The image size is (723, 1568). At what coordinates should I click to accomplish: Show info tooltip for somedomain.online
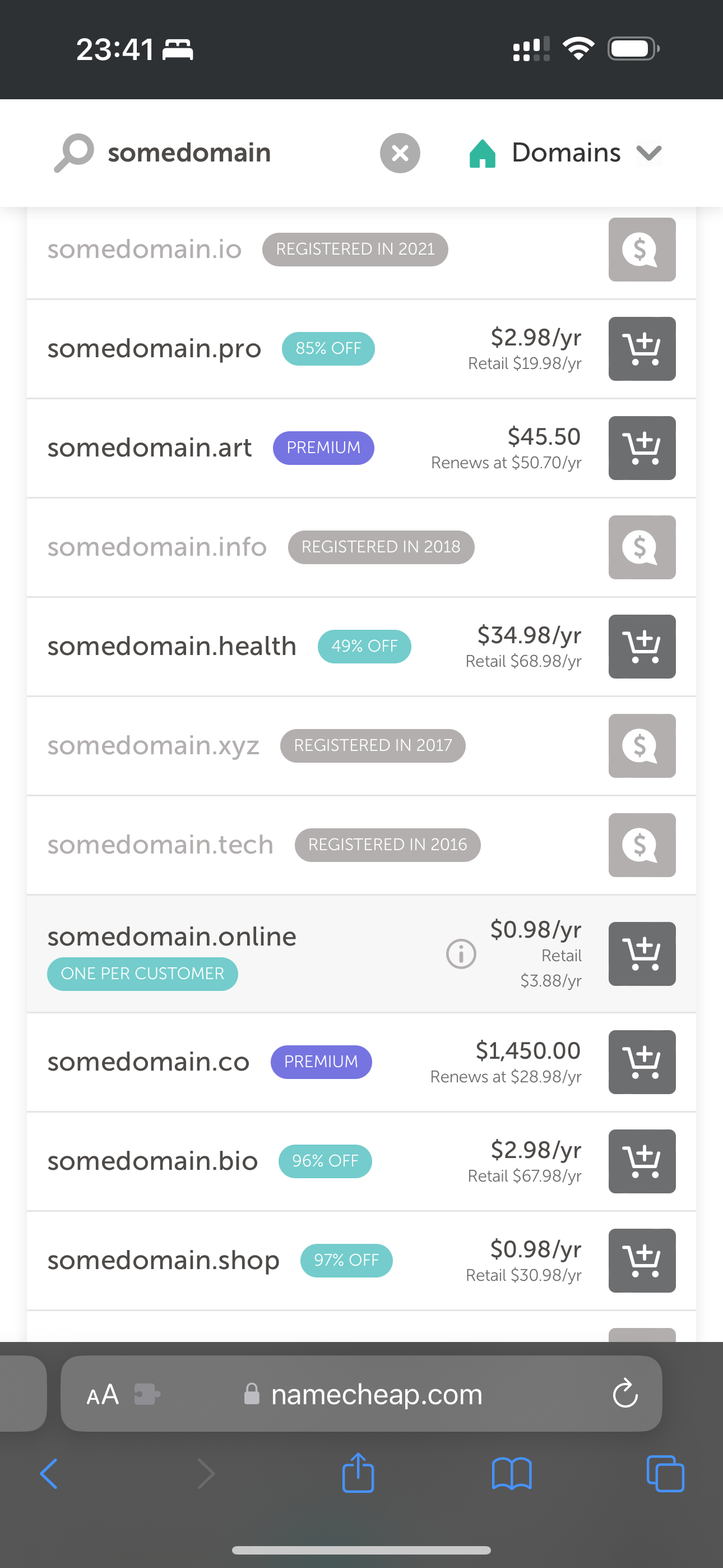click(461, 954)
